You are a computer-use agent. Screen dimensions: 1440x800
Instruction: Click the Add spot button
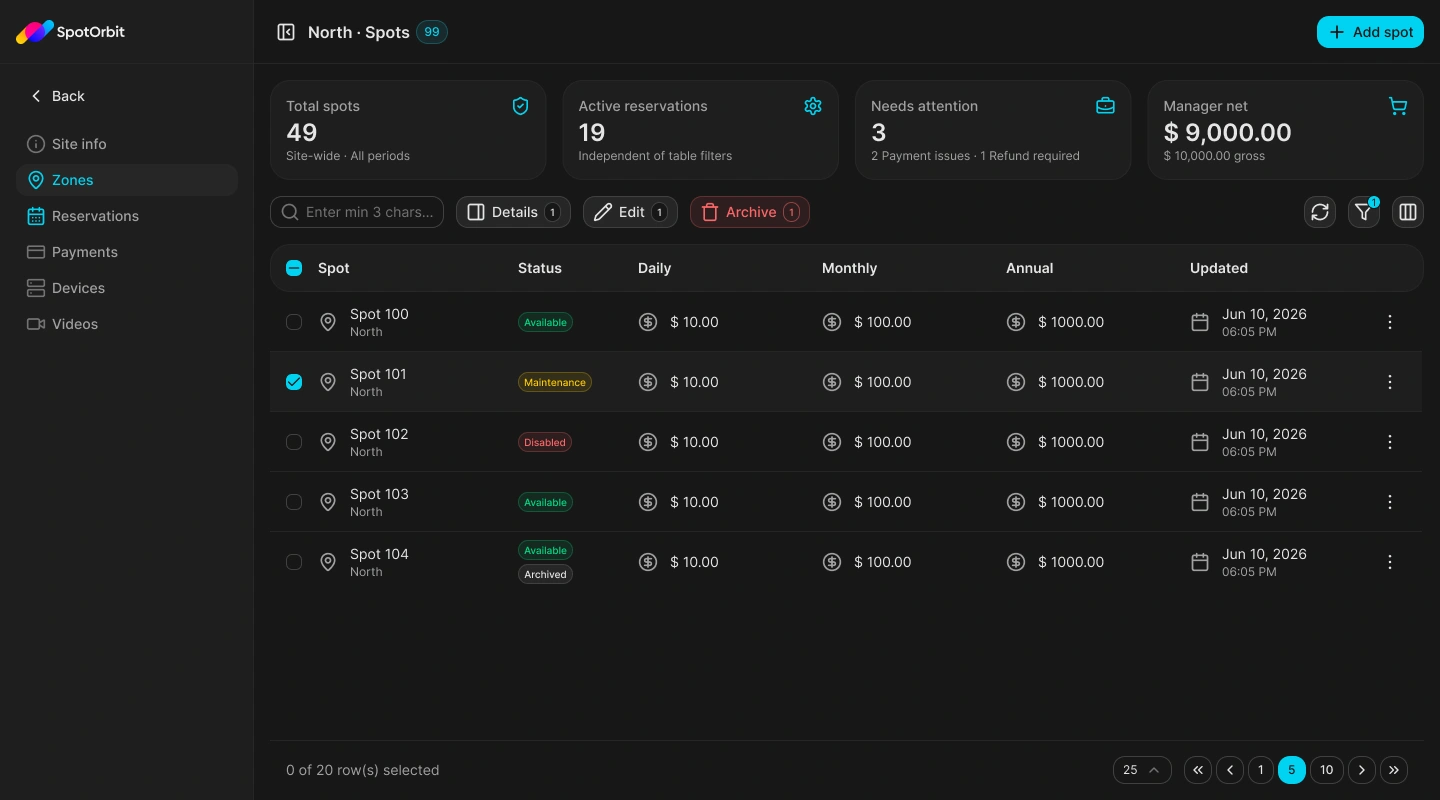click(x=1370, y=32)
